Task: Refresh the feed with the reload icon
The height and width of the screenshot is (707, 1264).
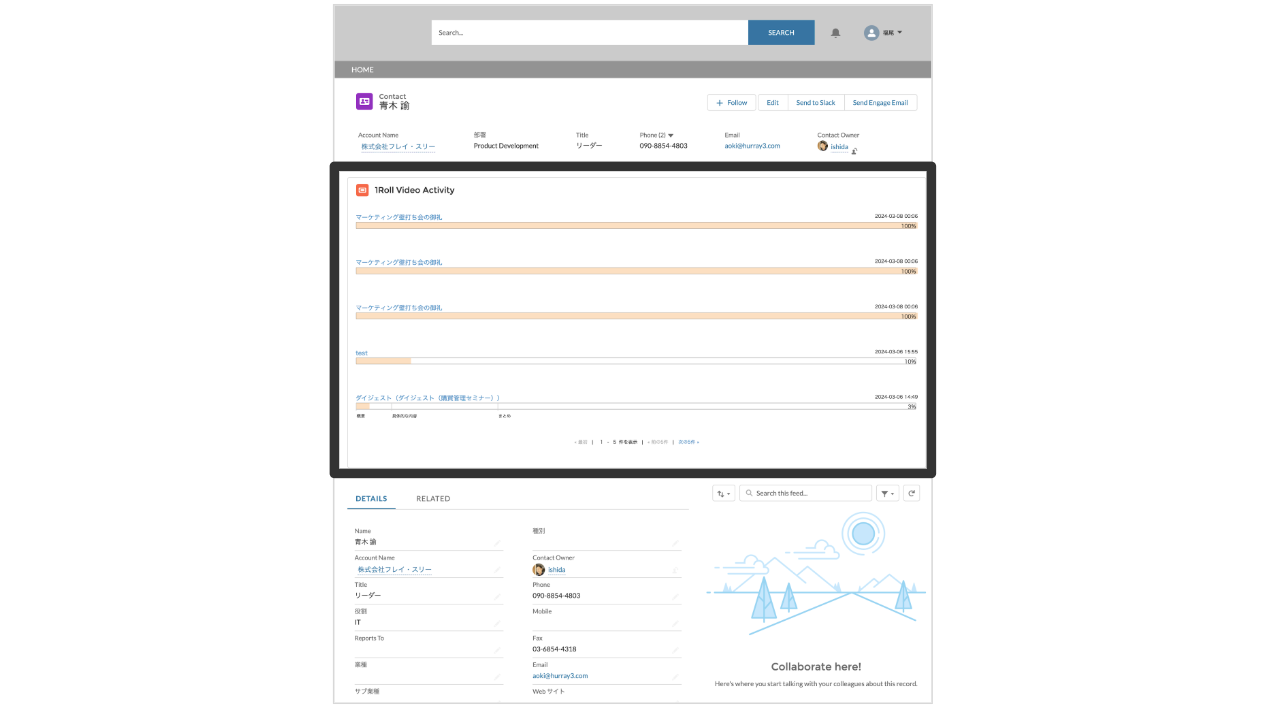Action: (x=911, y=493)
